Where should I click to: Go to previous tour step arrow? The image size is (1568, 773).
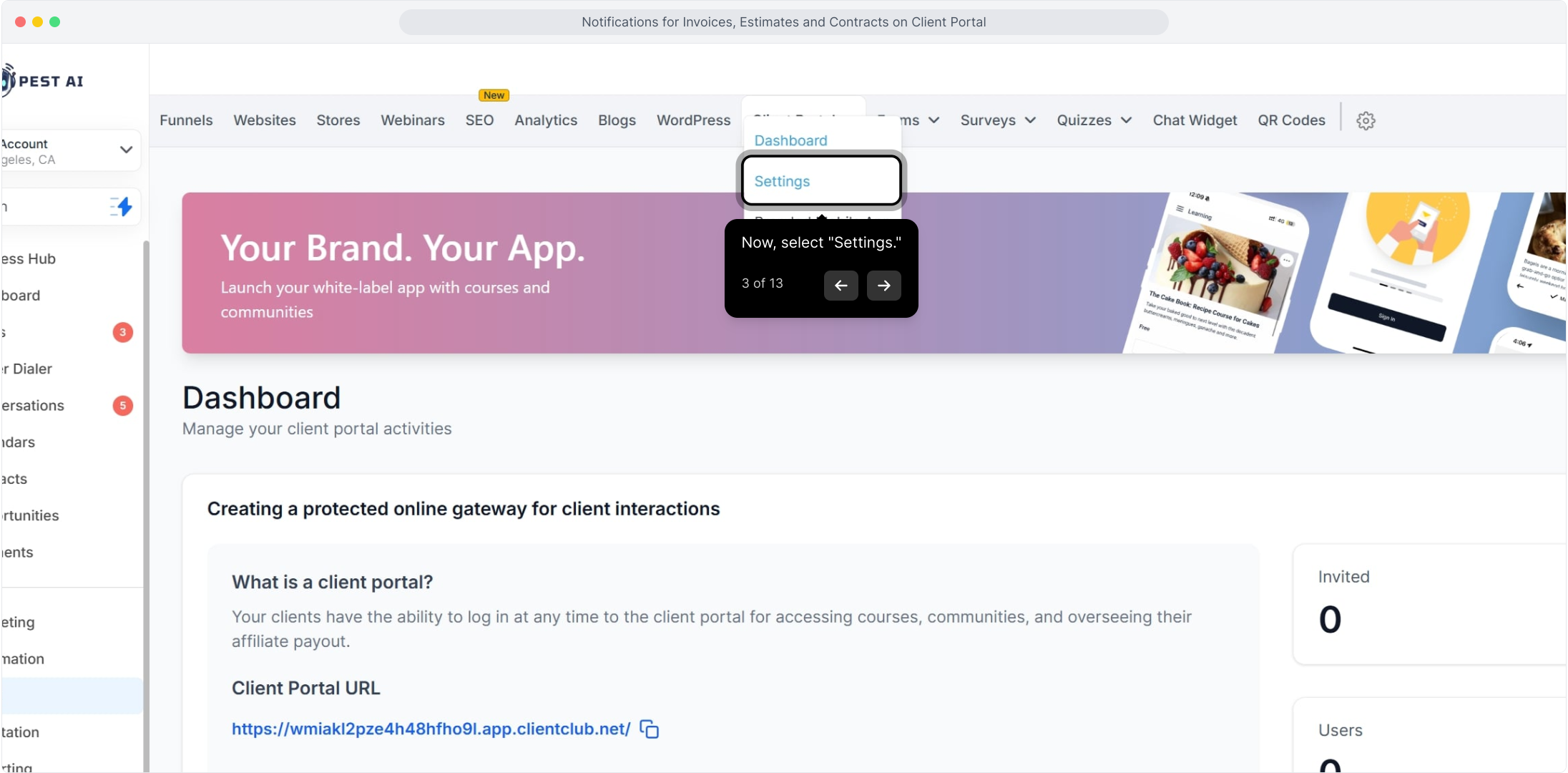tap(841, 285)
